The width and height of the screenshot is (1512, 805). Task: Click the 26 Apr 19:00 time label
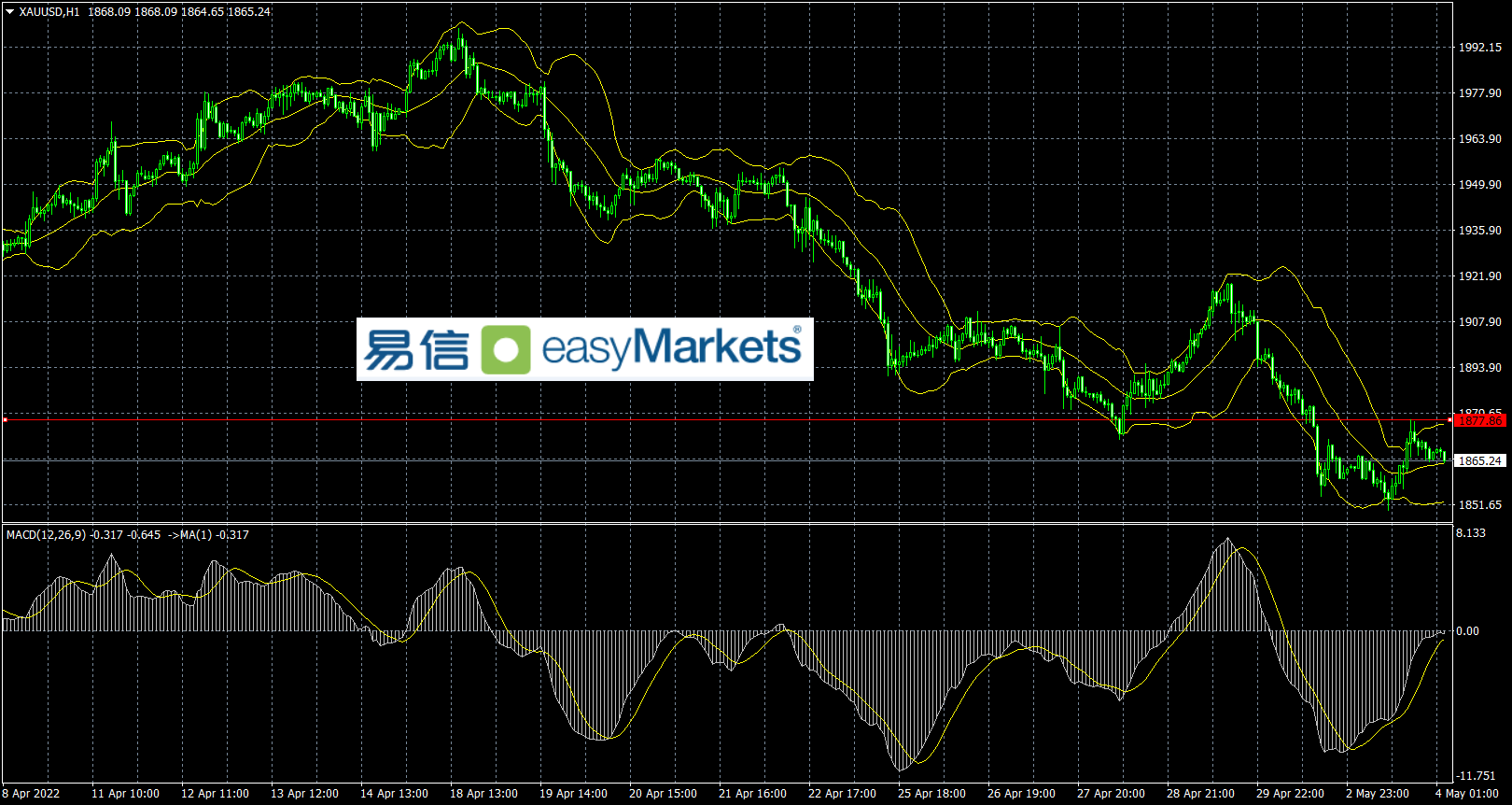click(x=1021, y=794)
